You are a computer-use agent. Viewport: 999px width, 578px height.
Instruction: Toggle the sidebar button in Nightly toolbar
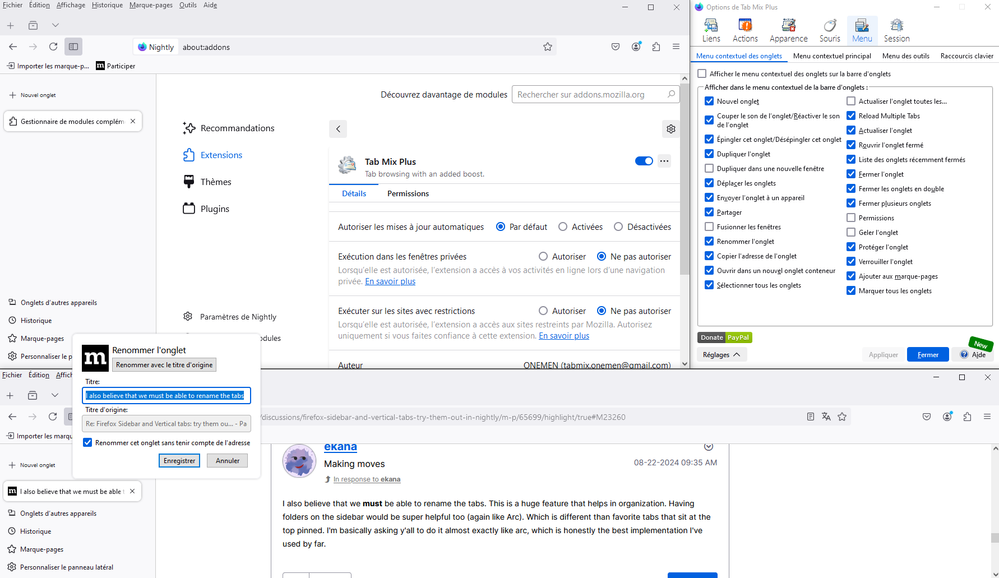[x=73, y=47]
